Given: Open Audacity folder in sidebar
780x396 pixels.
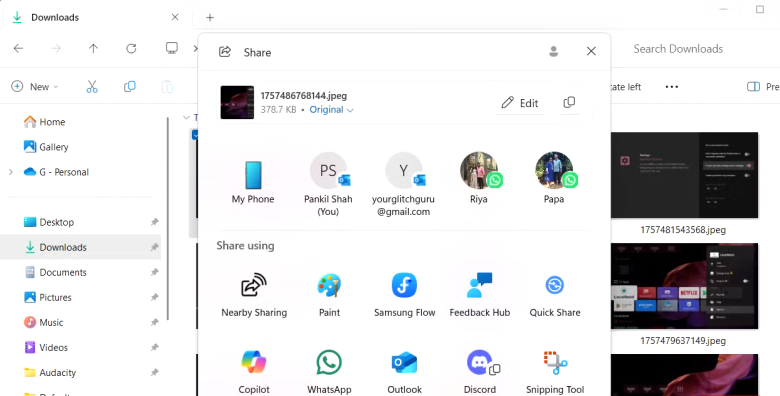Looking at the screenshot, I should click(x=50, y=373).
